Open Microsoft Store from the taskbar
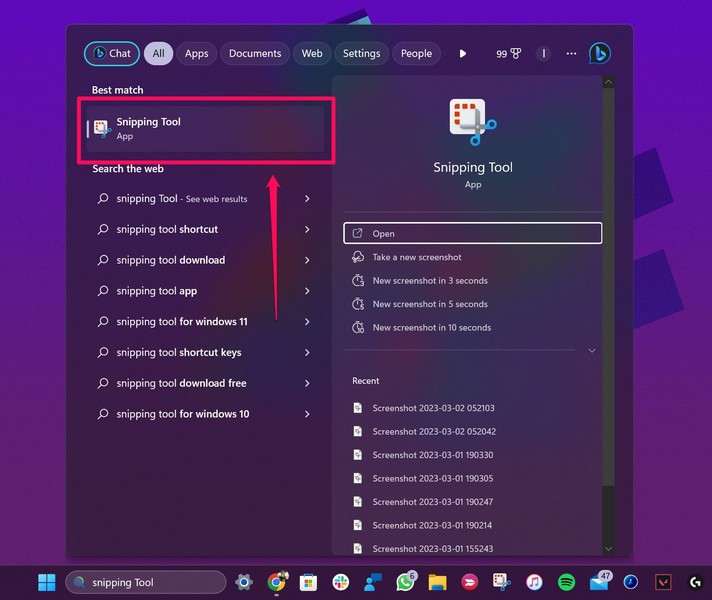The image size is (712, 600). click(308, 582)
